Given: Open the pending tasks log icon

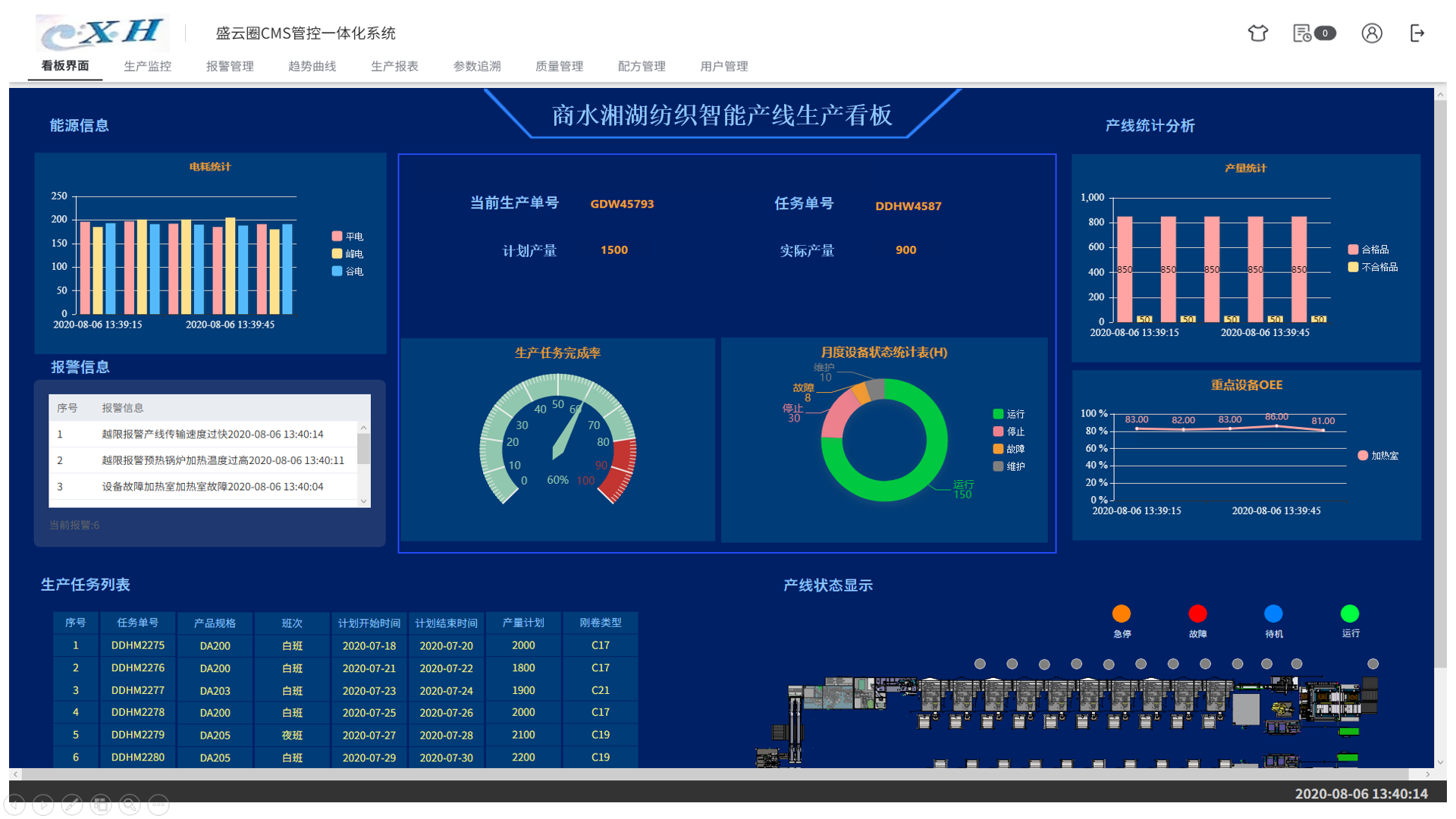Looking at the screenshot, I should [1303, 33].
